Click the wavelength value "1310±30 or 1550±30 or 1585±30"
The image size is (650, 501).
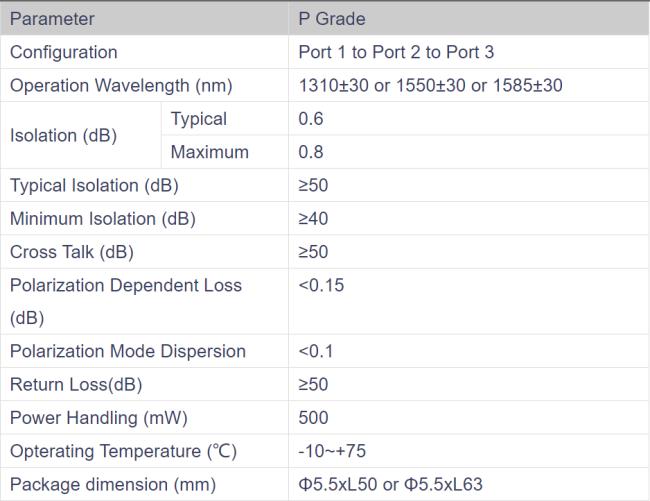430,86
